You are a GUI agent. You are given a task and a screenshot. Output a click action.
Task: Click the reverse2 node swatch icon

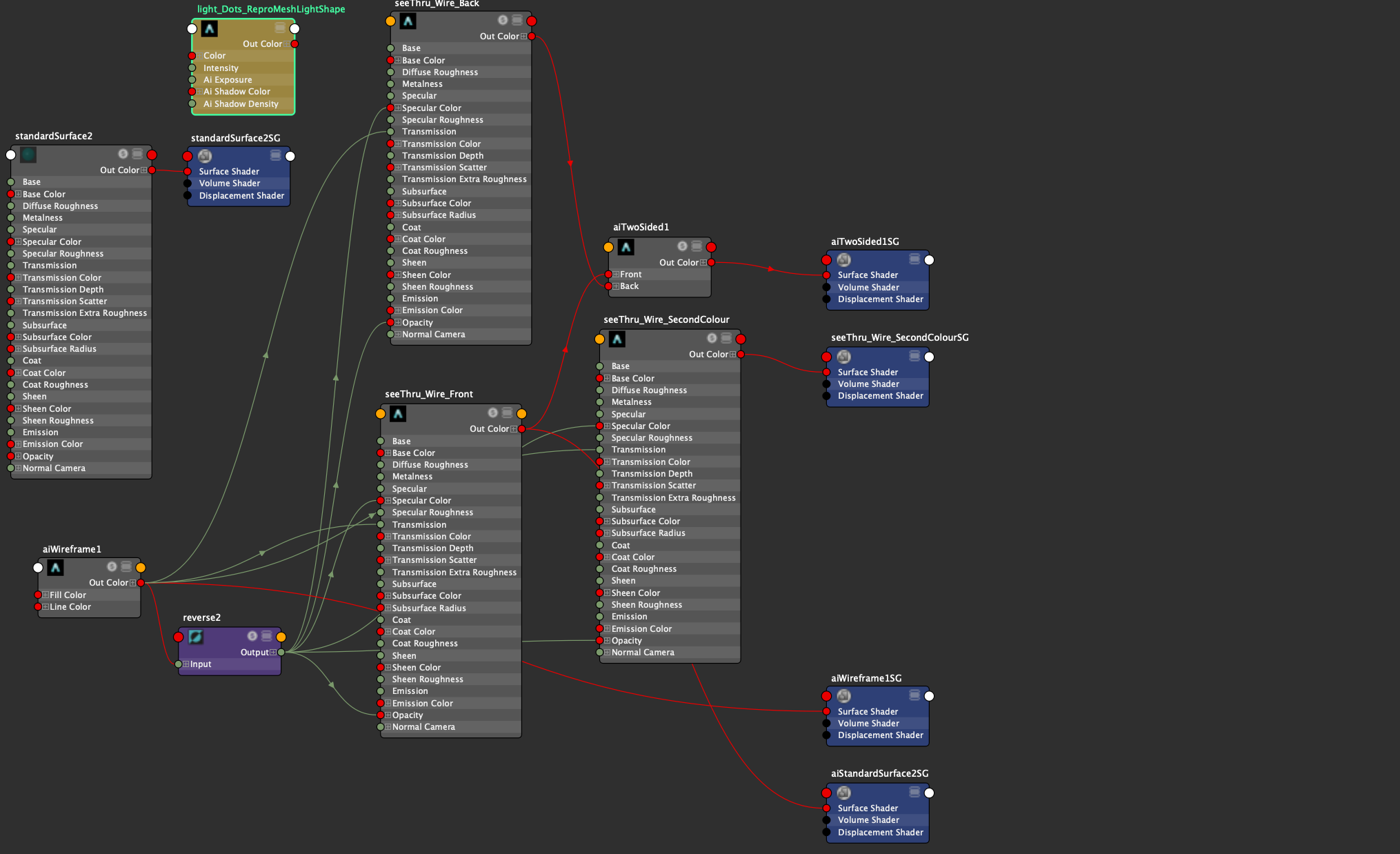tap(196, 637)
